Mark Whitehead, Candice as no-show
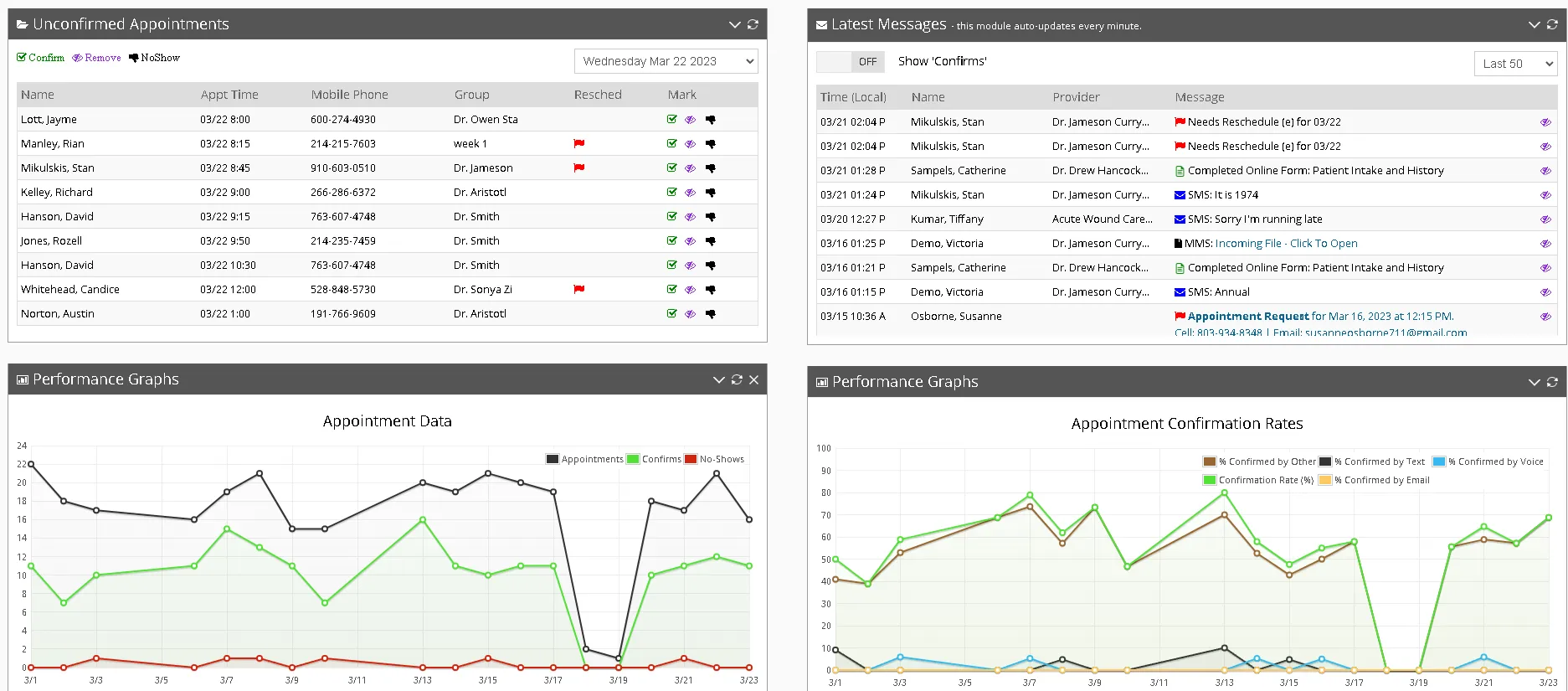This screenshot has width=1568, height=691. 711,290
